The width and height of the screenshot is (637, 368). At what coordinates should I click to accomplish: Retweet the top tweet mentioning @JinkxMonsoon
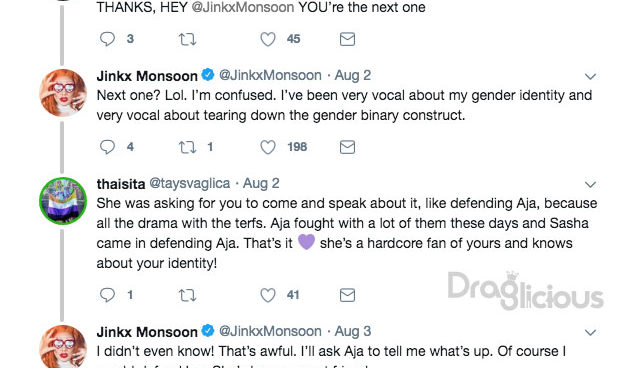(x=188, y=39)
